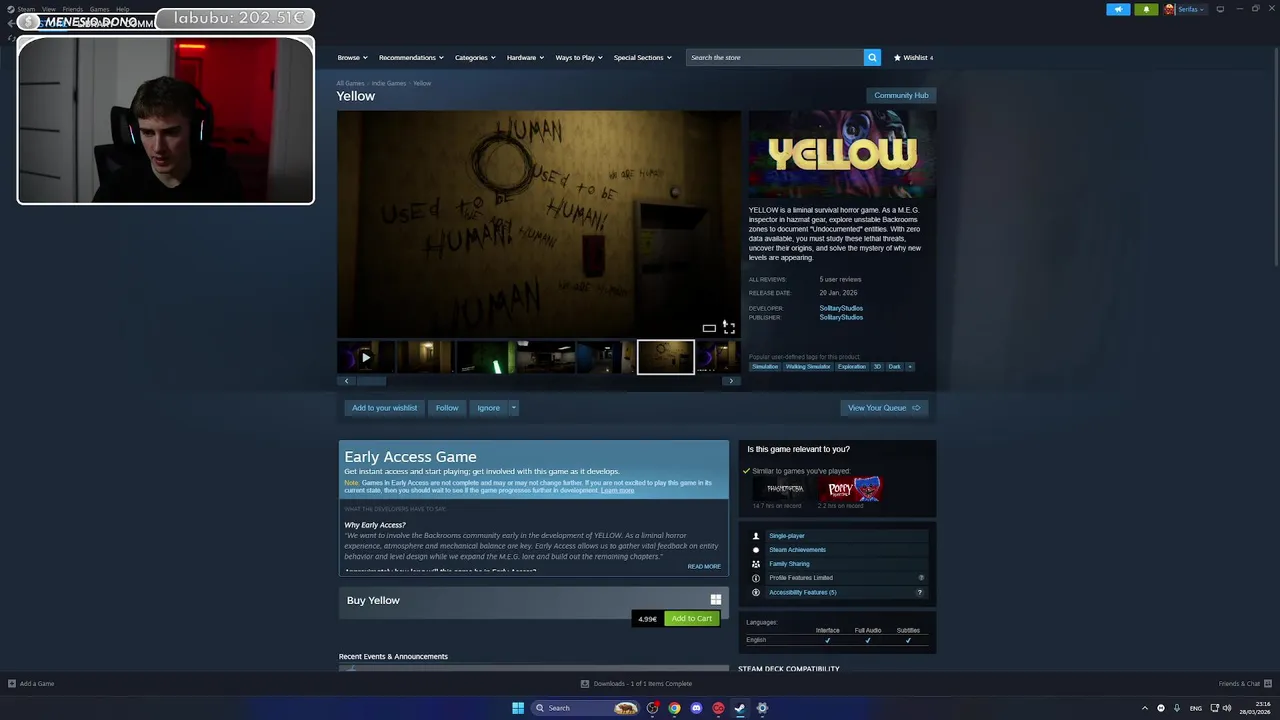This screenshot has height=720, width=1280.
Task: Open Early Access Learn more link
Action: [x=617, y=491]
